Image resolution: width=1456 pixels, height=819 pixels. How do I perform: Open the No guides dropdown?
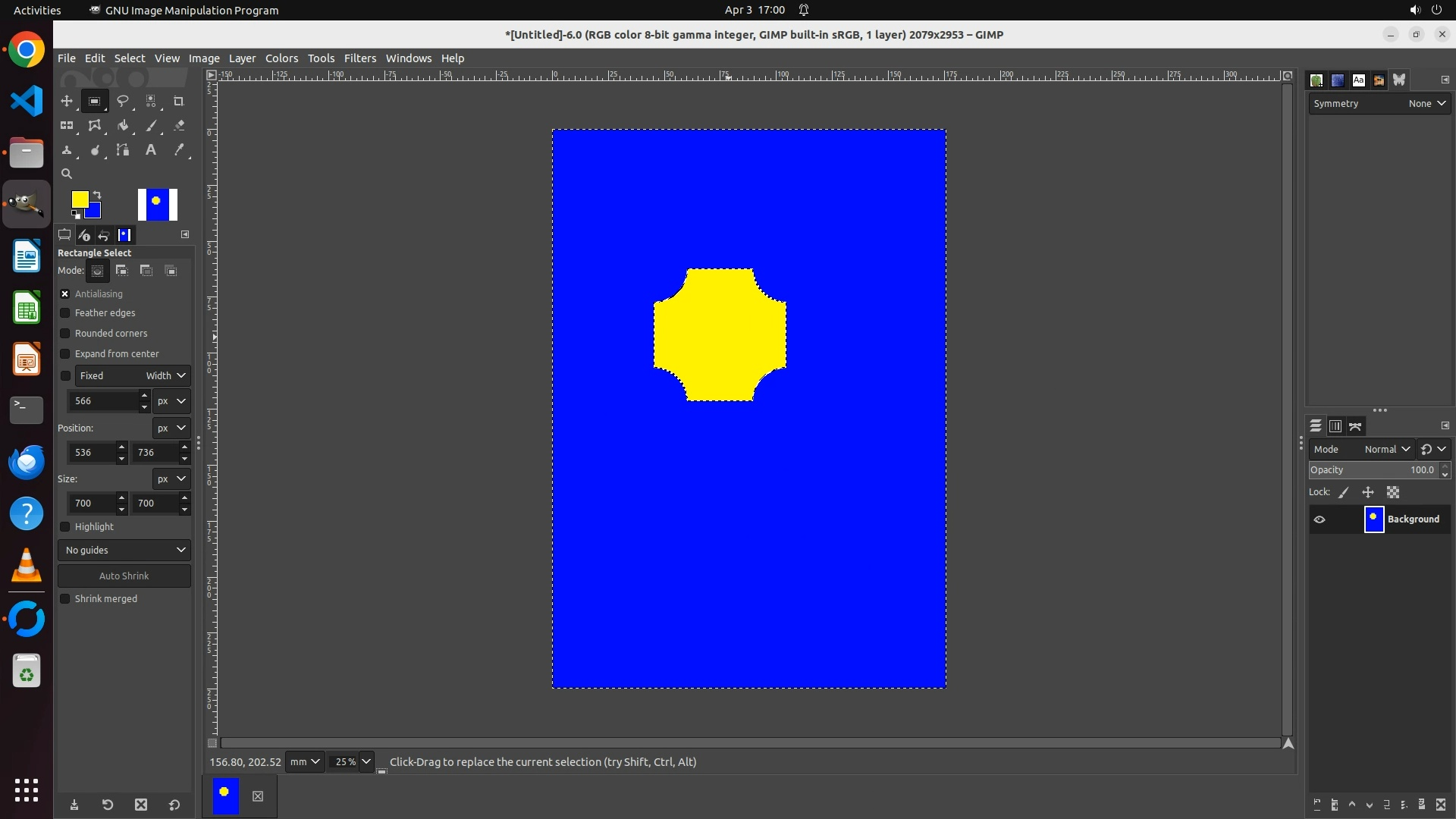pyautogui.click(x=124, y=551)
